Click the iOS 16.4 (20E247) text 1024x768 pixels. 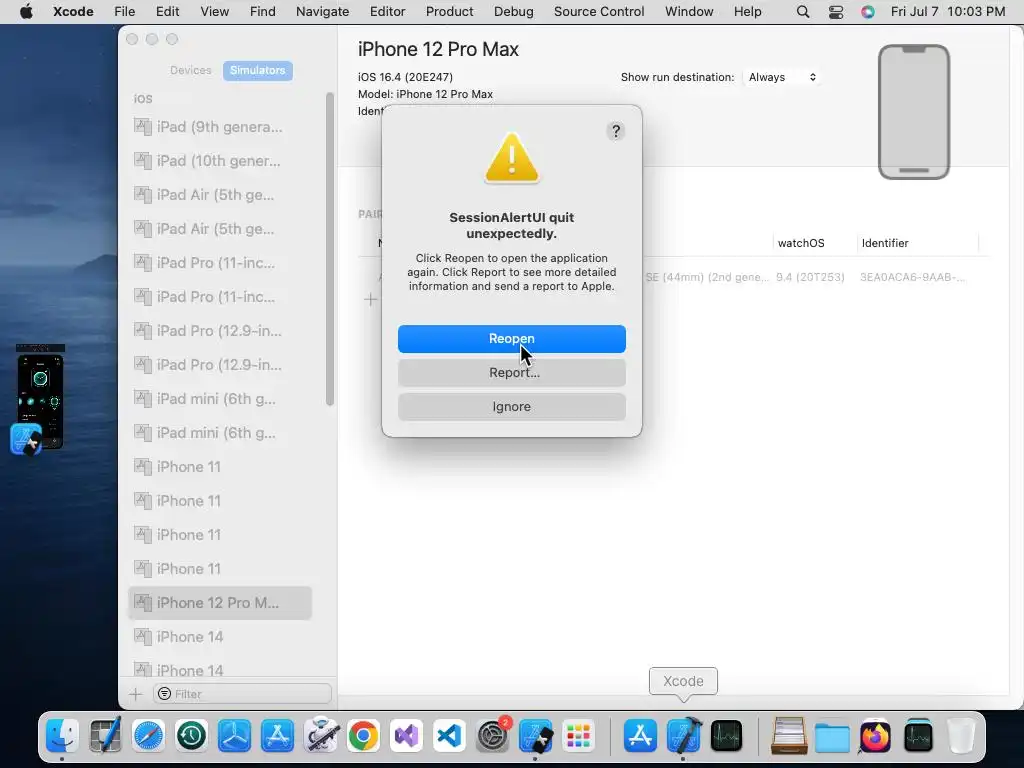pos(405,77)
